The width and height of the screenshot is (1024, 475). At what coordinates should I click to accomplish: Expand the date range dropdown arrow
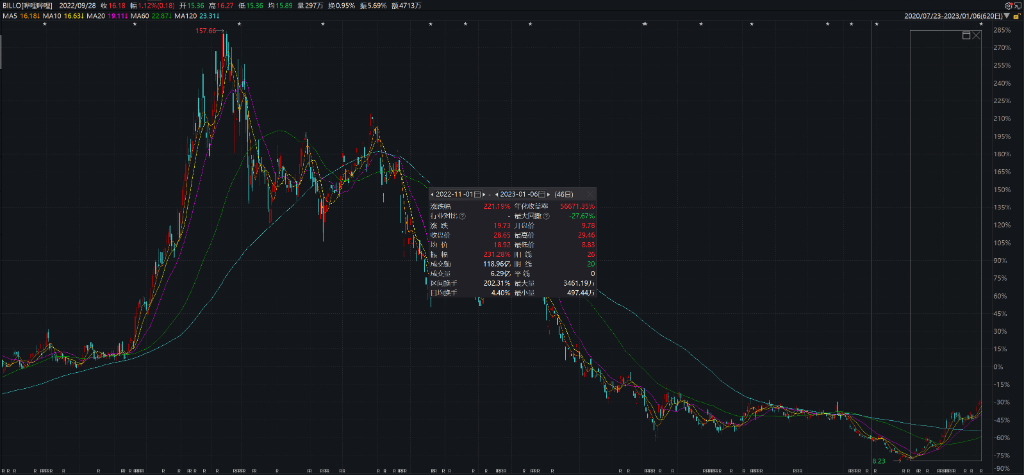click(x=1006, y=17)
